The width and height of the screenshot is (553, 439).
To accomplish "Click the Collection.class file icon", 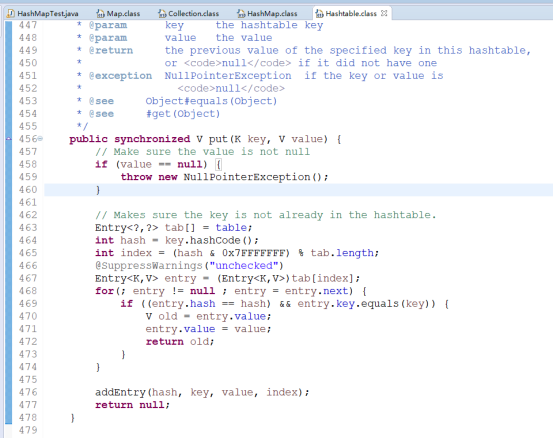I will coord(162,14).
